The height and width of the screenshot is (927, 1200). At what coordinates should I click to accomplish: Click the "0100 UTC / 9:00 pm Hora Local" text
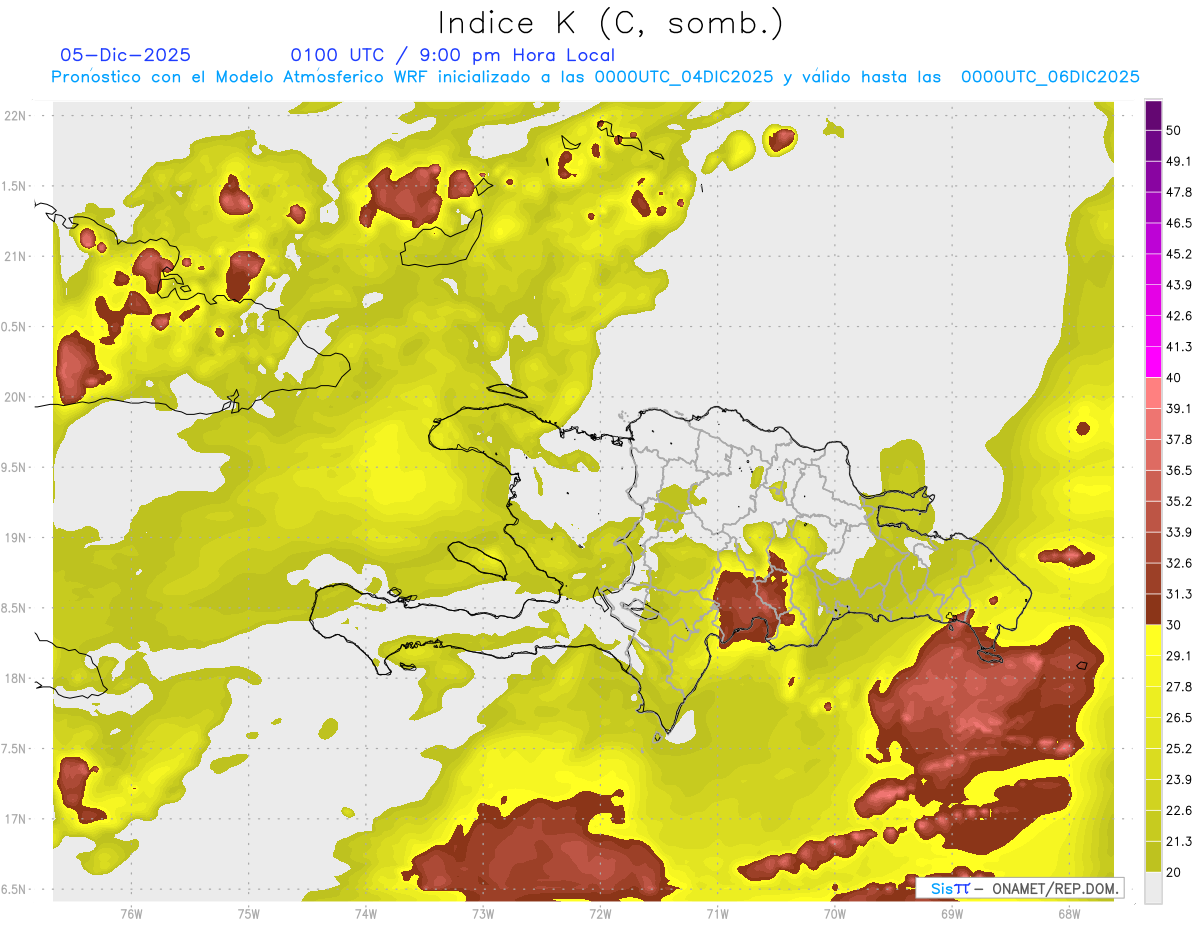[x=452, y=55]
